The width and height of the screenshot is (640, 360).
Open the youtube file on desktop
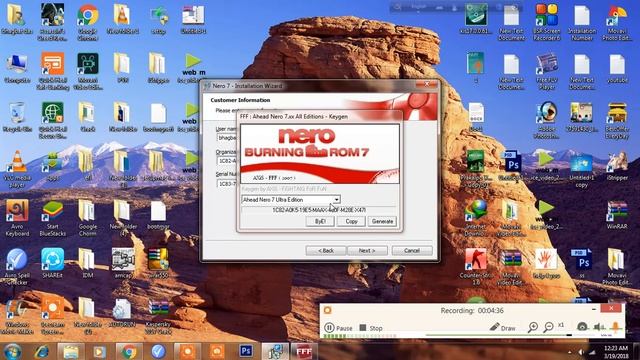tap(617, 69)
